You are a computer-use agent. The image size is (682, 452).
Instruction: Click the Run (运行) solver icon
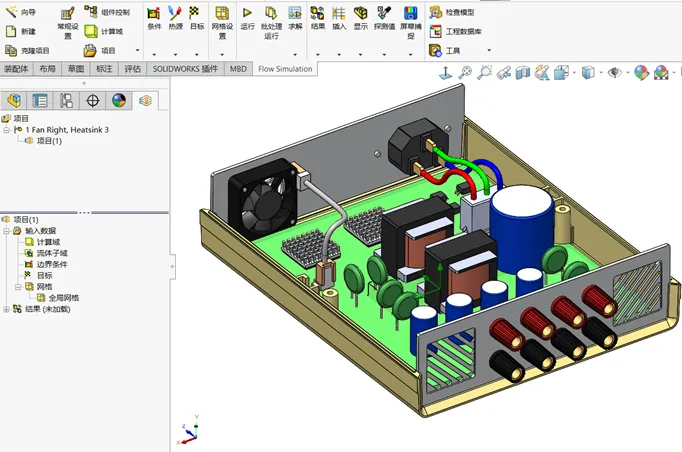pyautogui.click(x=247, y=13)
